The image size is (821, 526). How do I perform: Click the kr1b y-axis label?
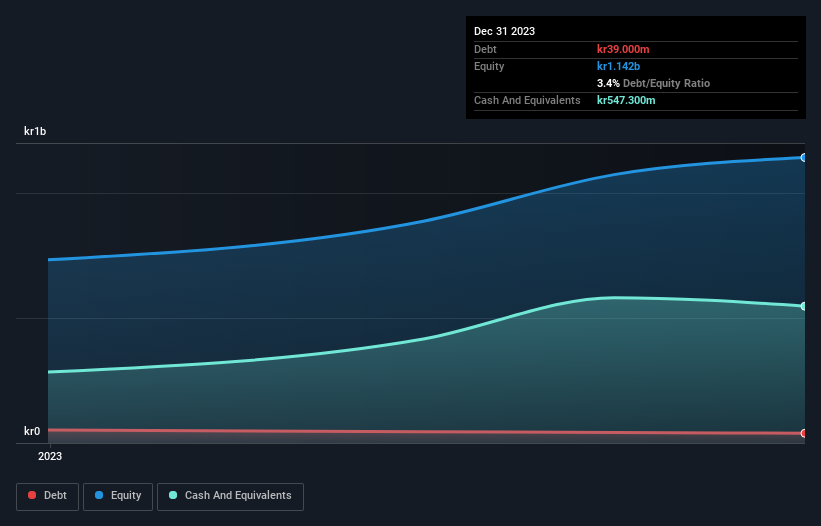pos(35,131)
